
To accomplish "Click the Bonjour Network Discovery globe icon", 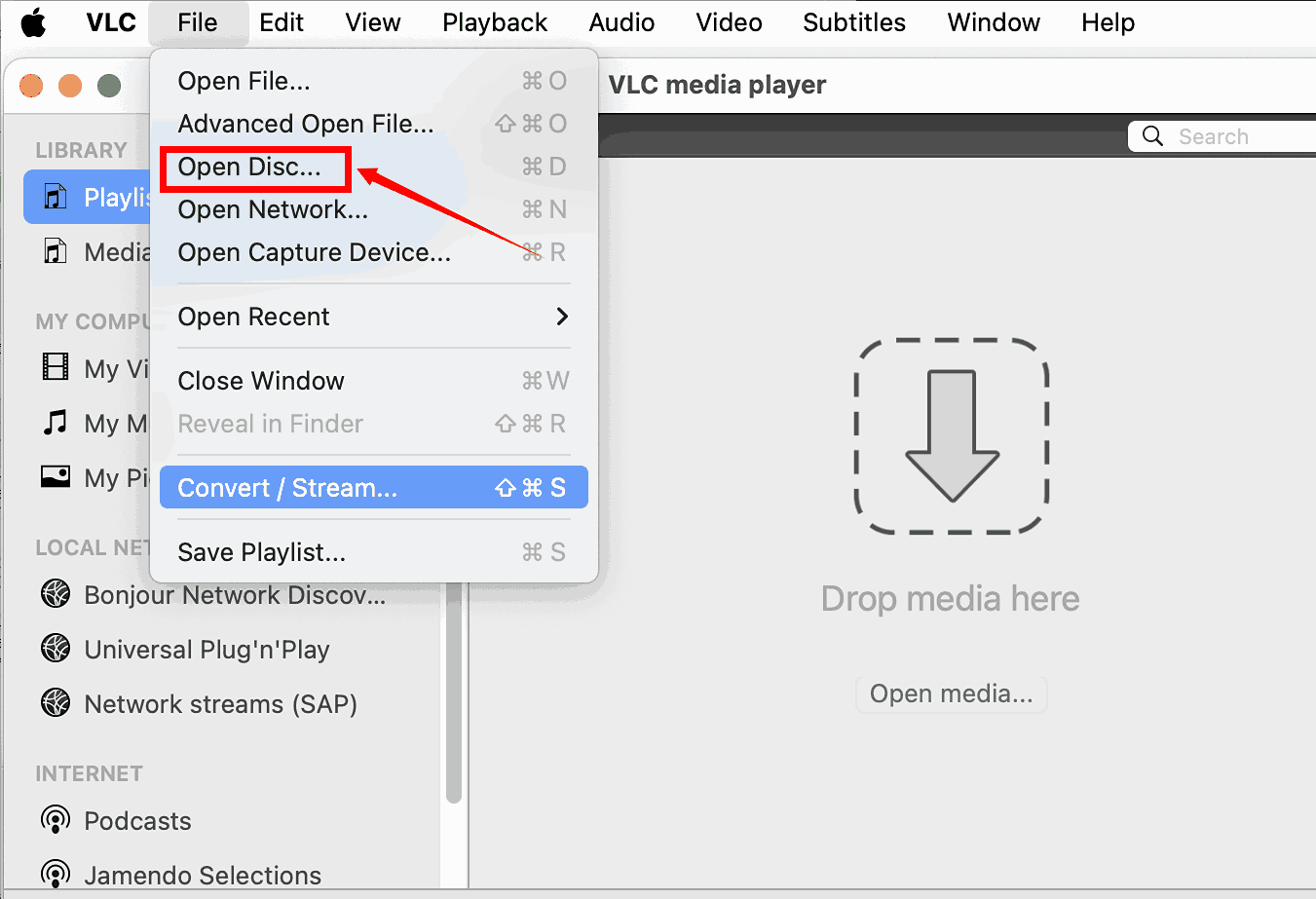I will [x=56, y=594].
